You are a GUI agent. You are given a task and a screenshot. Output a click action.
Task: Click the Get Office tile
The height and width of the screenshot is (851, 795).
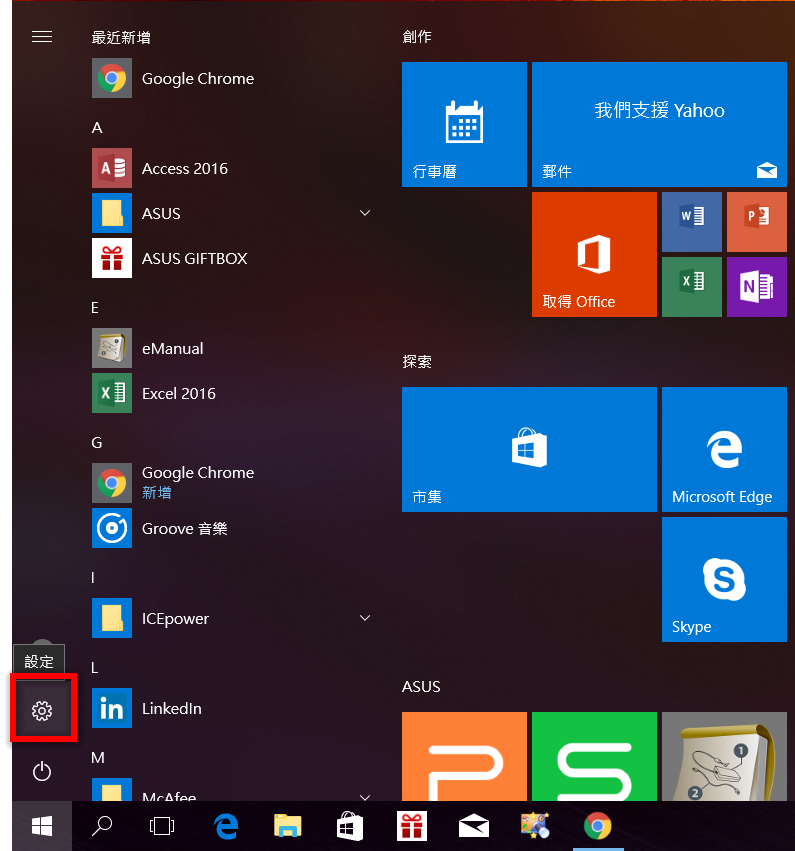click(594, 255)
